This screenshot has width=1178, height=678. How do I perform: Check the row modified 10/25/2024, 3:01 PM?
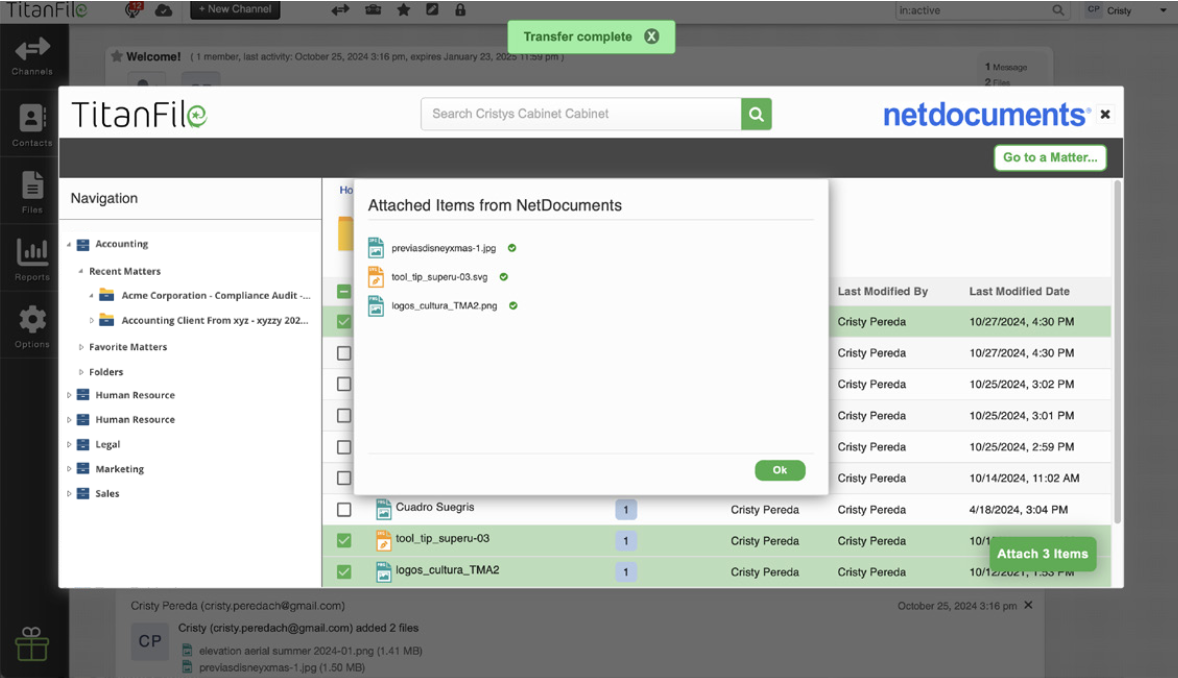(344, 416)
